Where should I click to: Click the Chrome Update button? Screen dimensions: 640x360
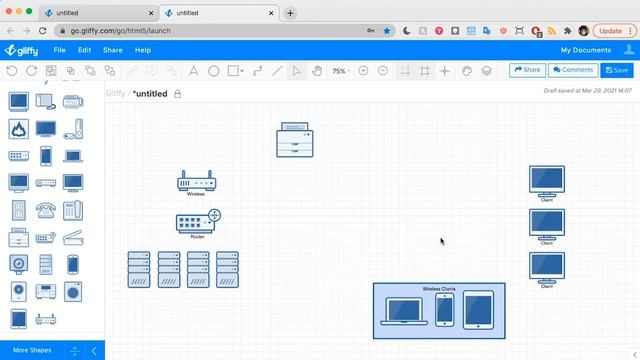click(x=614, y=31)
